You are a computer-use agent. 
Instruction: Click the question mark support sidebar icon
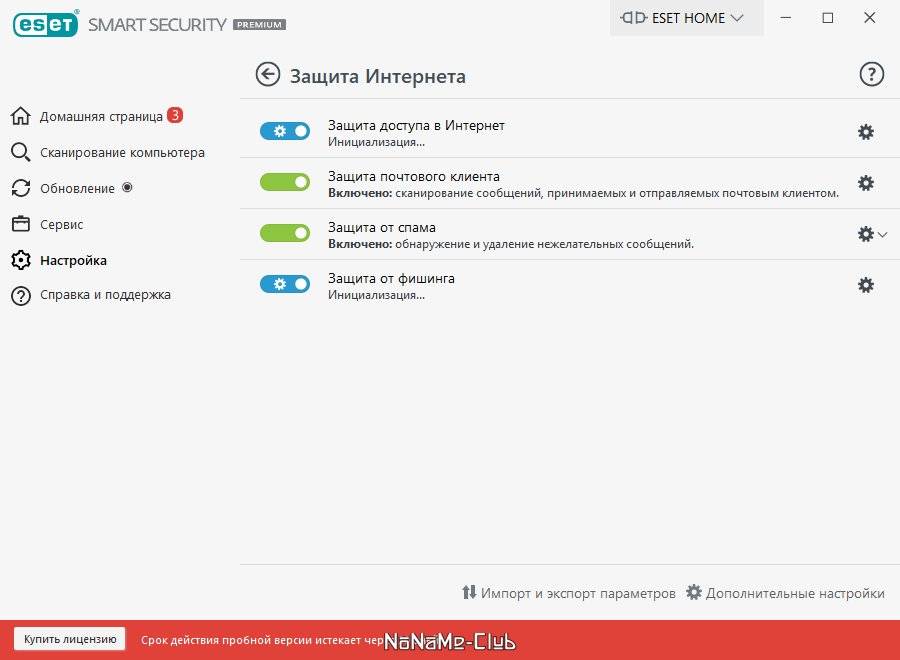[21, 296]
